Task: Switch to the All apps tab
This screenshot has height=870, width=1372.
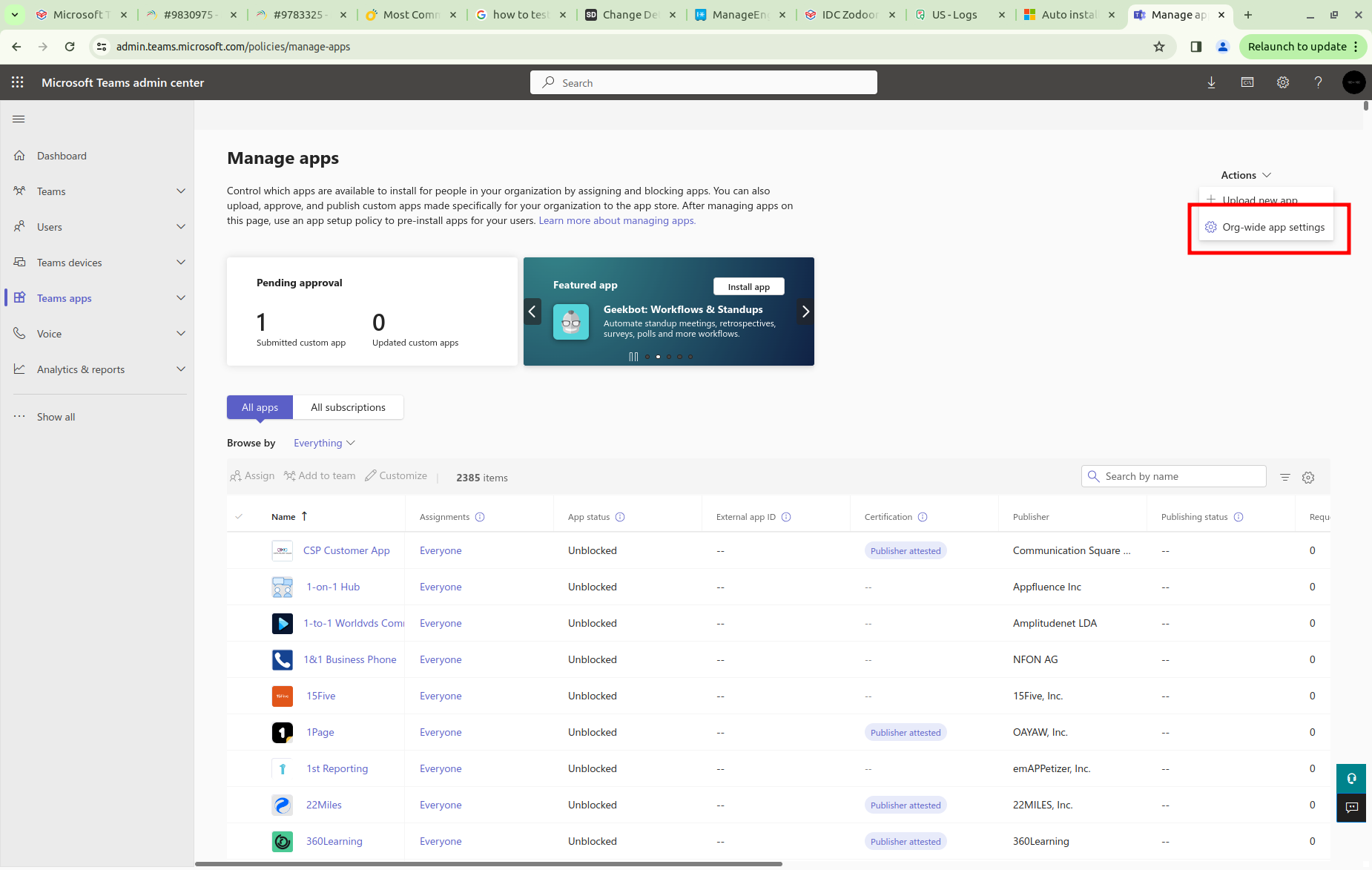Action: click(x=260, y=407)
